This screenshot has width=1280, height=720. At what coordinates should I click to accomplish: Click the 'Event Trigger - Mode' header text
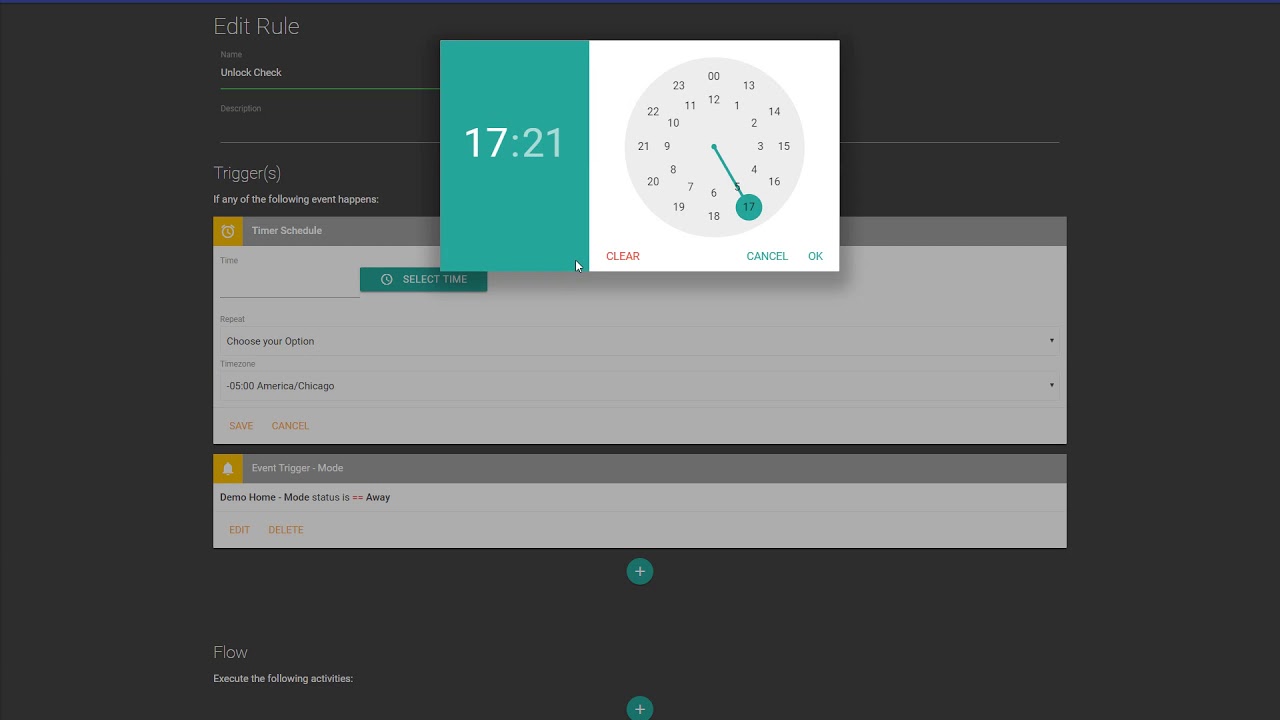point(297,468)
